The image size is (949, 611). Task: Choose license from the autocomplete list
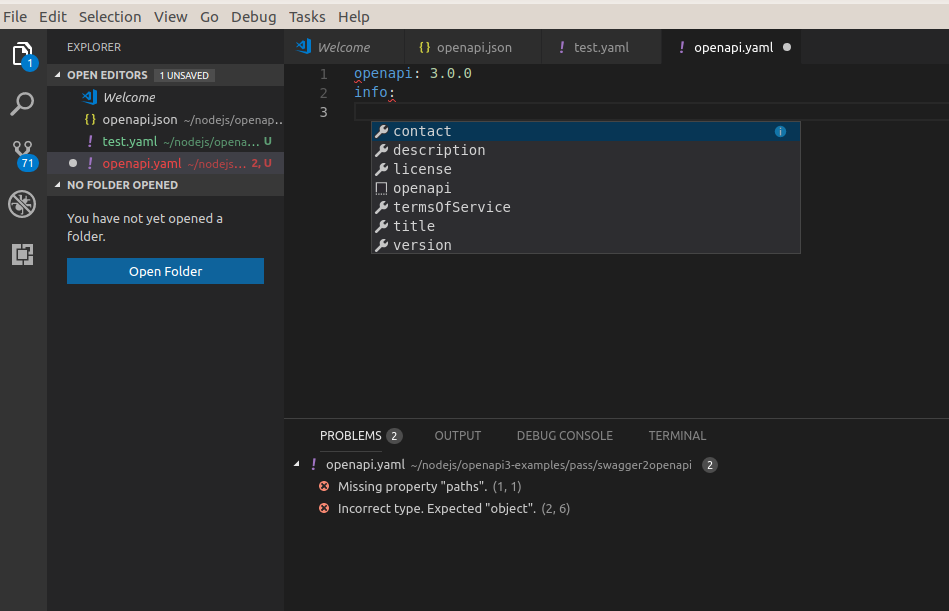pyautogui.click(x=585, y=169)
